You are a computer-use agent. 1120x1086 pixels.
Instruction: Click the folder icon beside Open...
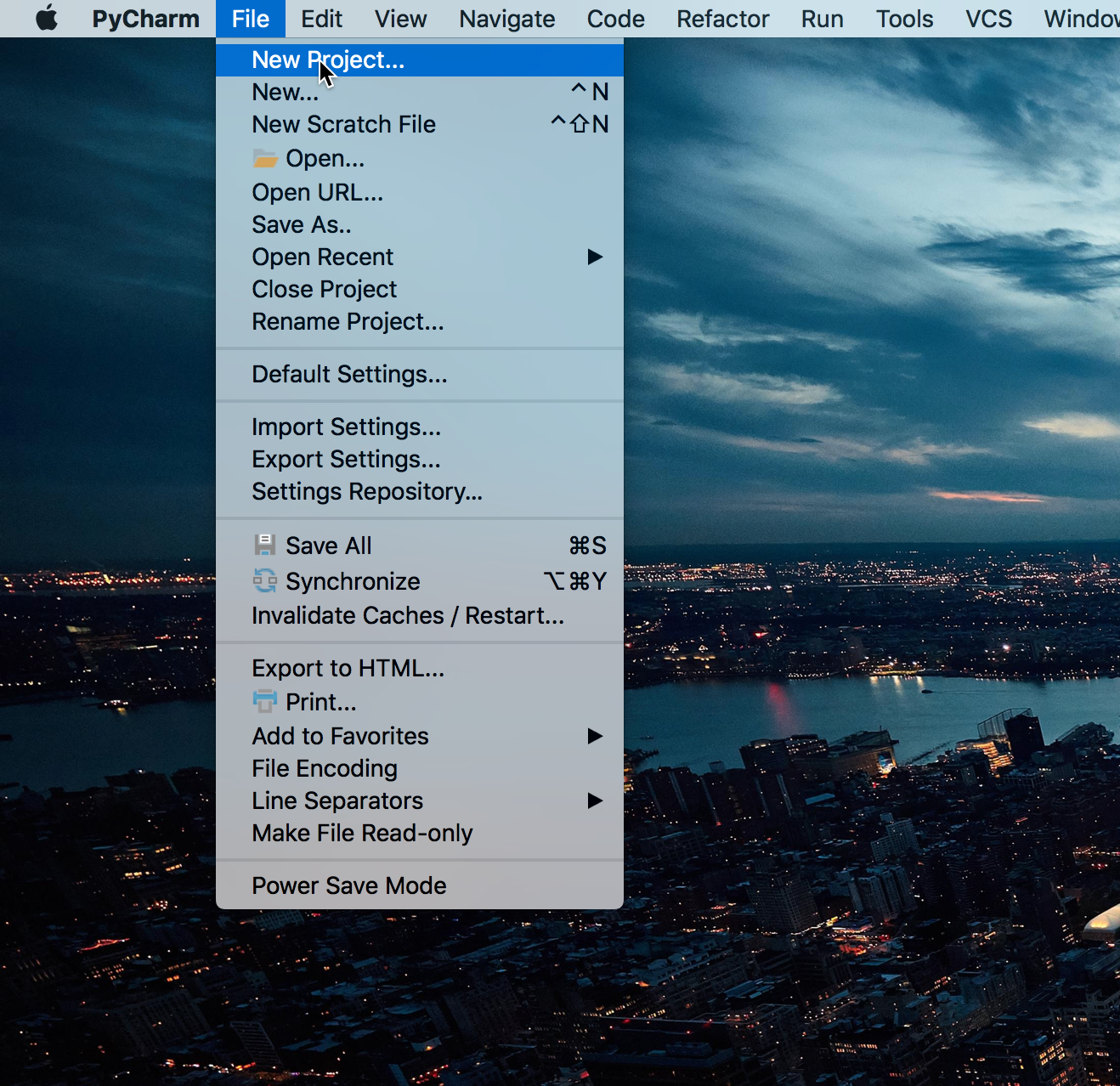(x=265, y=158)
